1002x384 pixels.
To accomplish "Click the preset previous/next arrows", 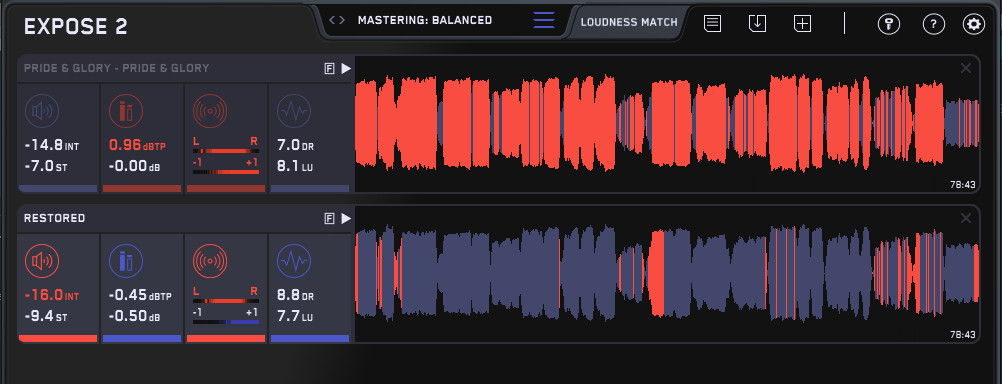I will 337,20.
